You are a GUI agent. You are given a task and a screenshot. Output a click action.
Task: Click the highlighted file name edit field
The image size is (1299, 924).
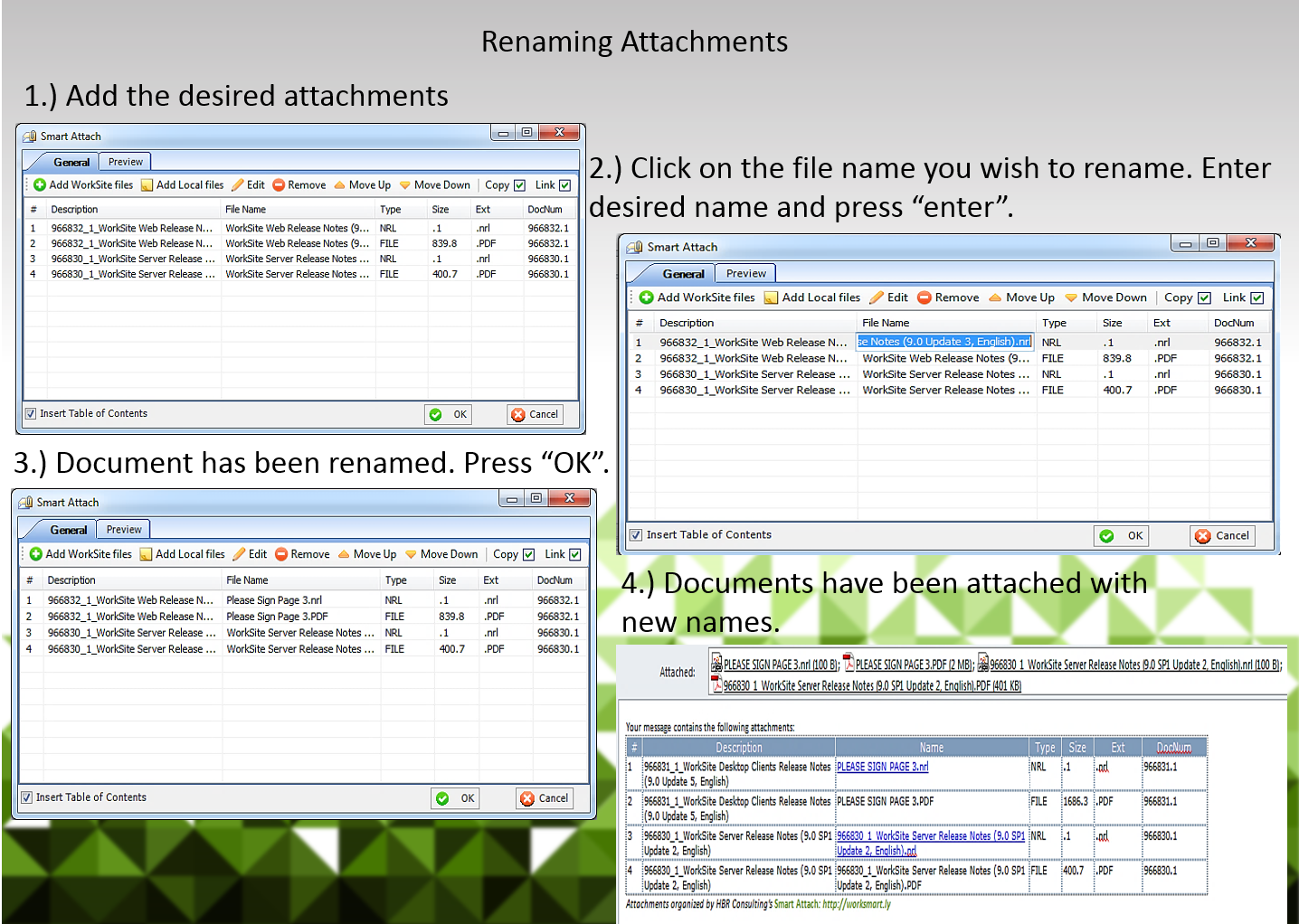pos(944,342)
